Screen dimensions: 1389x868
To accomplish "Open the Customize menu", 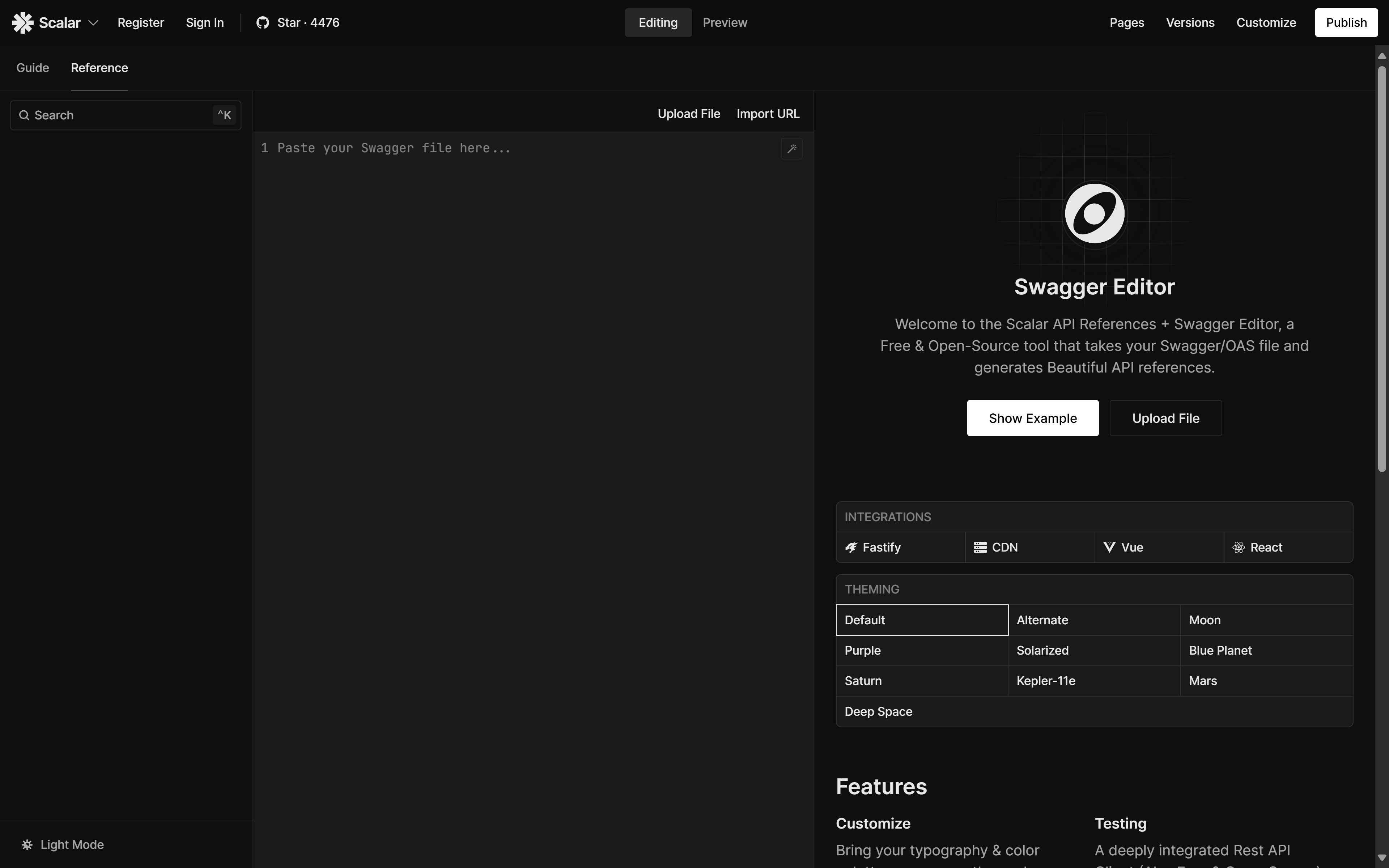I will click(1266, 22).
